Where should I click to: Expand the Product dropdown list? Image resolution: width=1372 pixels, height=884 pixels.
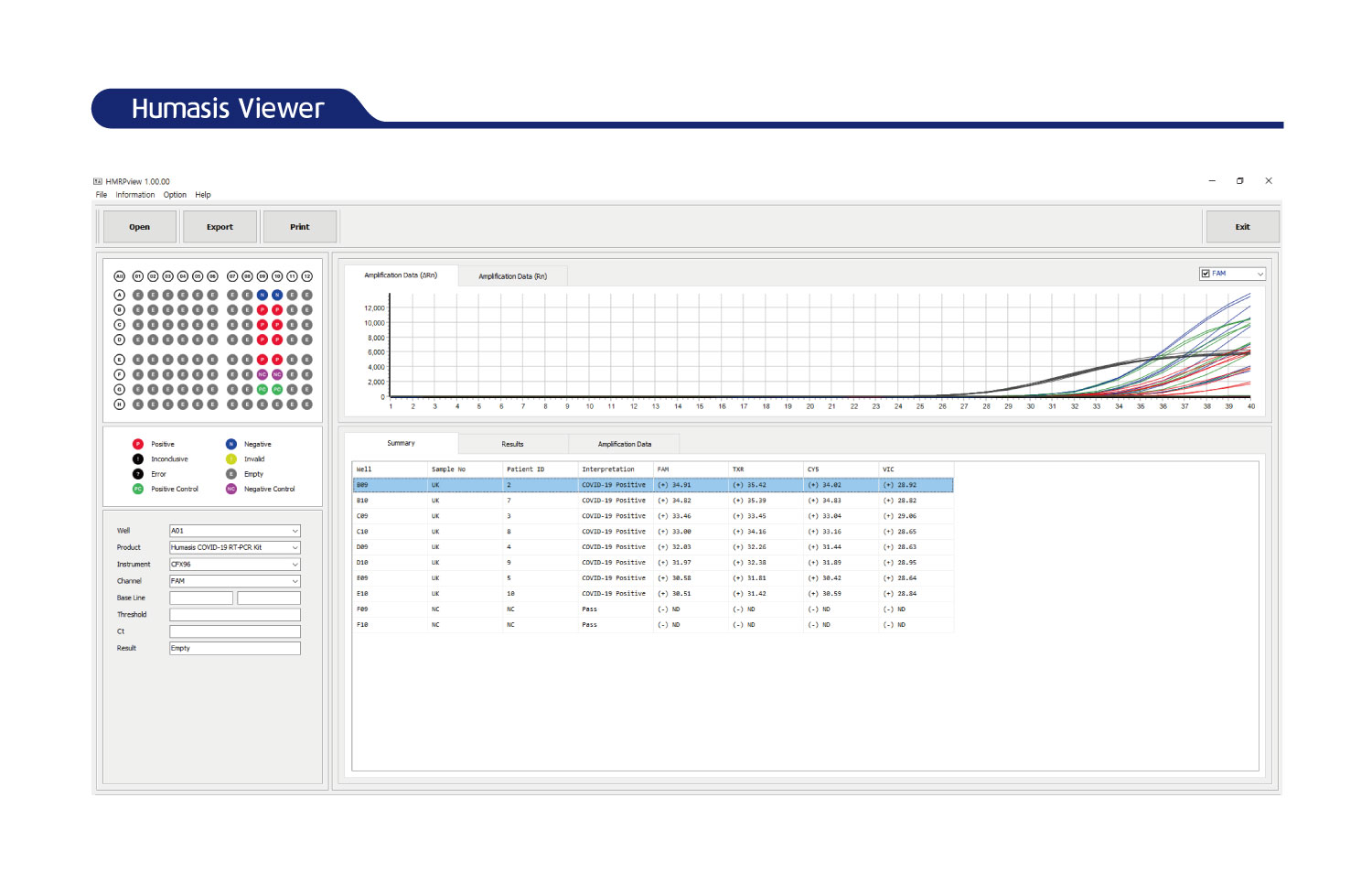[x=234, y=547]
